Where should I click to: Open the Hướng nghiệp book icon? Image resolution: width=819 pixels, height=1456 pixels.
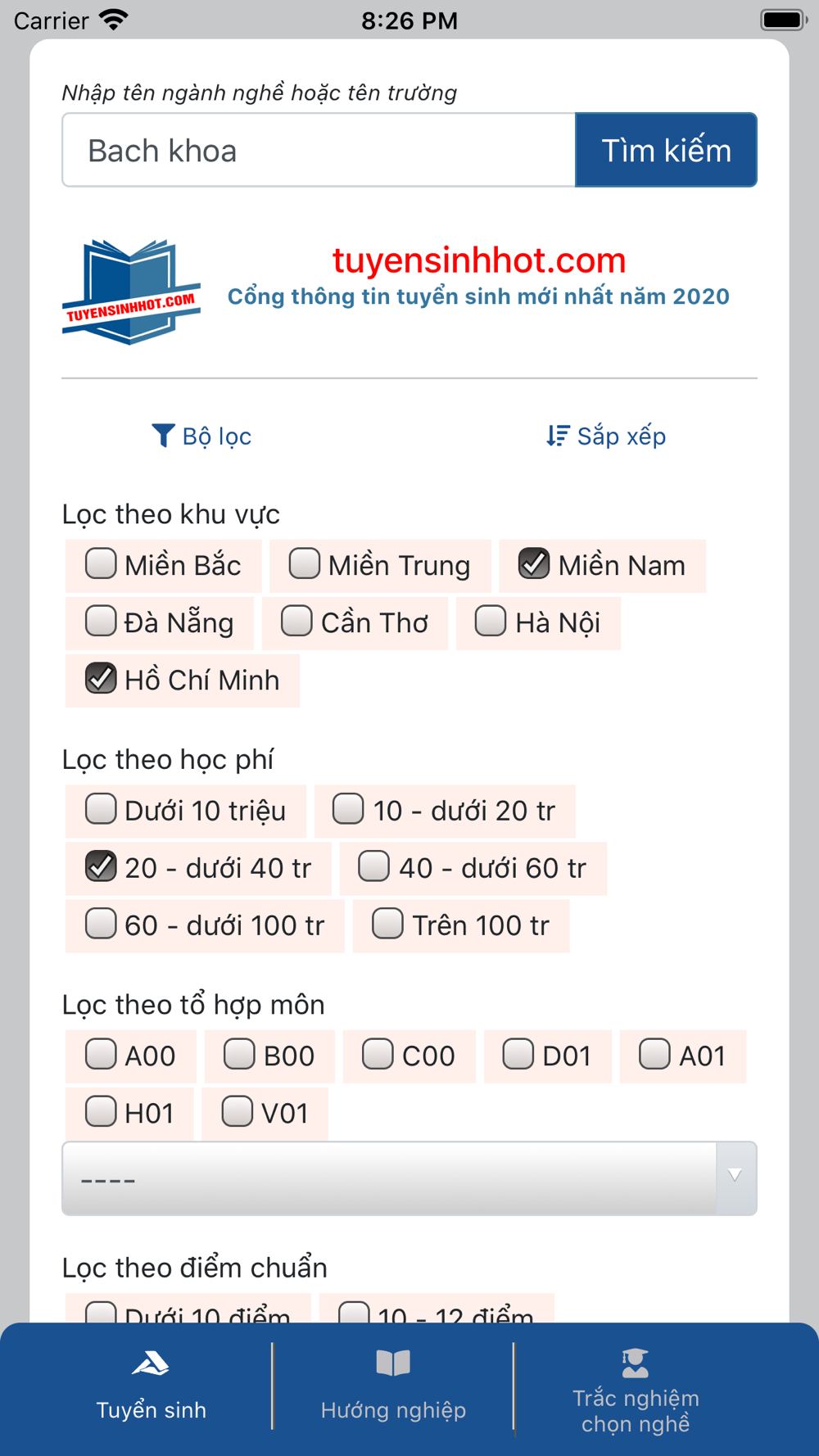tap(393, 1363)
